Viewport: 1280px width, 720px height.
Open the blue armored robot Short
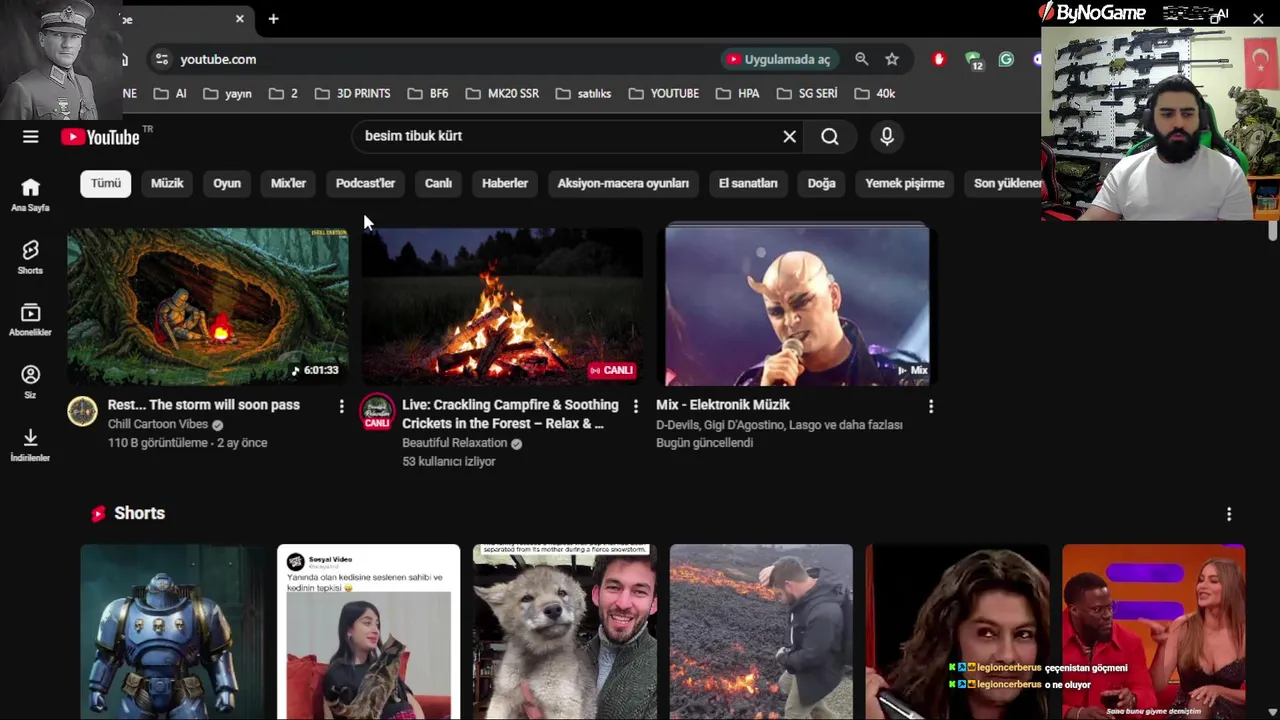click(172, 632)
